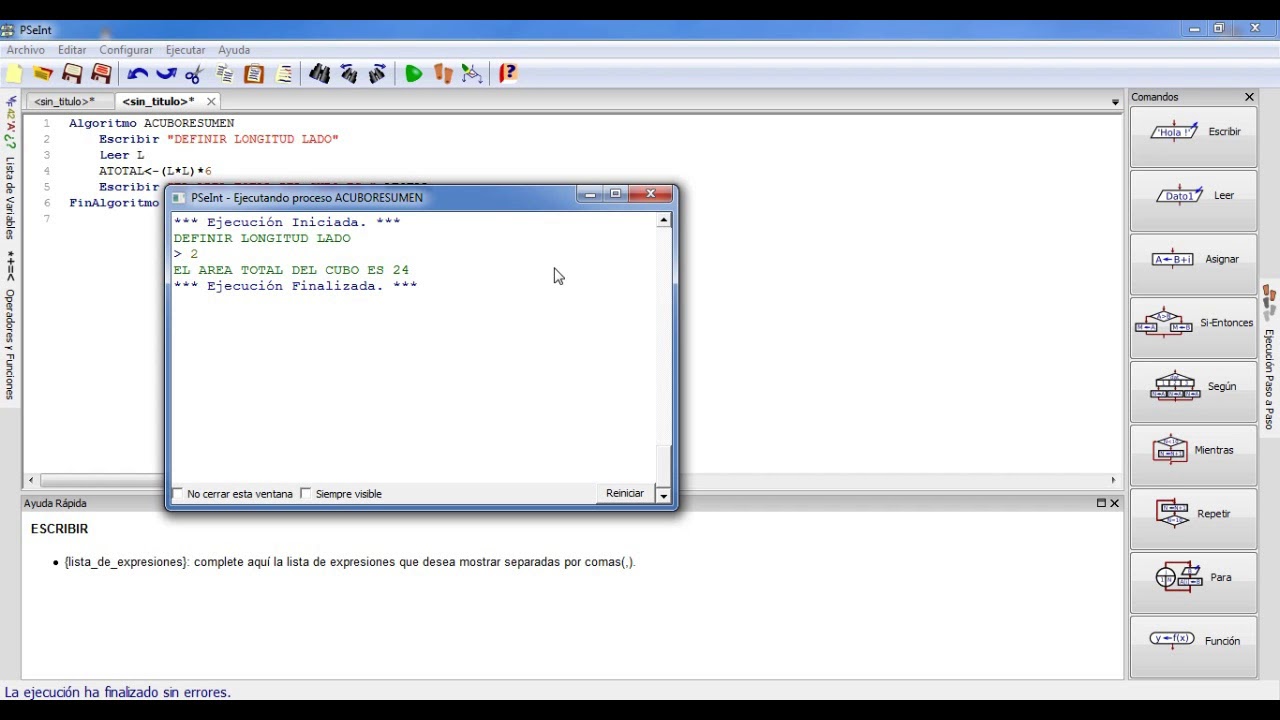Screen dimensions: 1280x720
Task: Create a new file with the blank-page icon
Action: point(14,74)
